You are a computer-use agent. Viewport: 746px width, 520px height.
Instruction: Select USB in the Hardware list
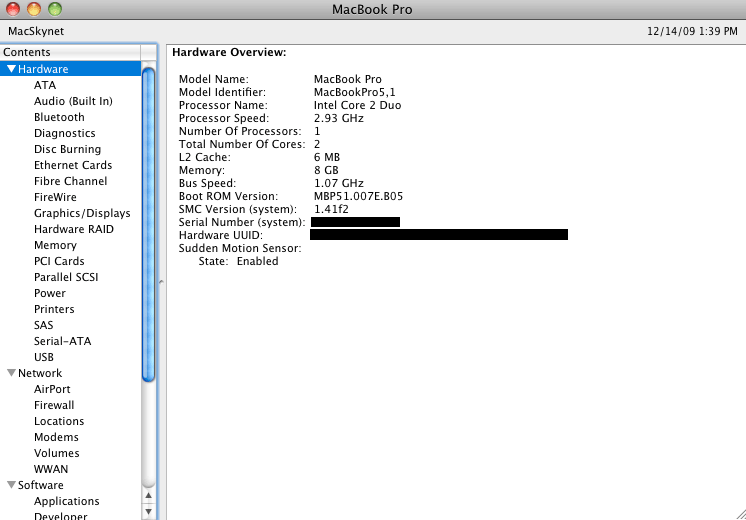(44, 357)
